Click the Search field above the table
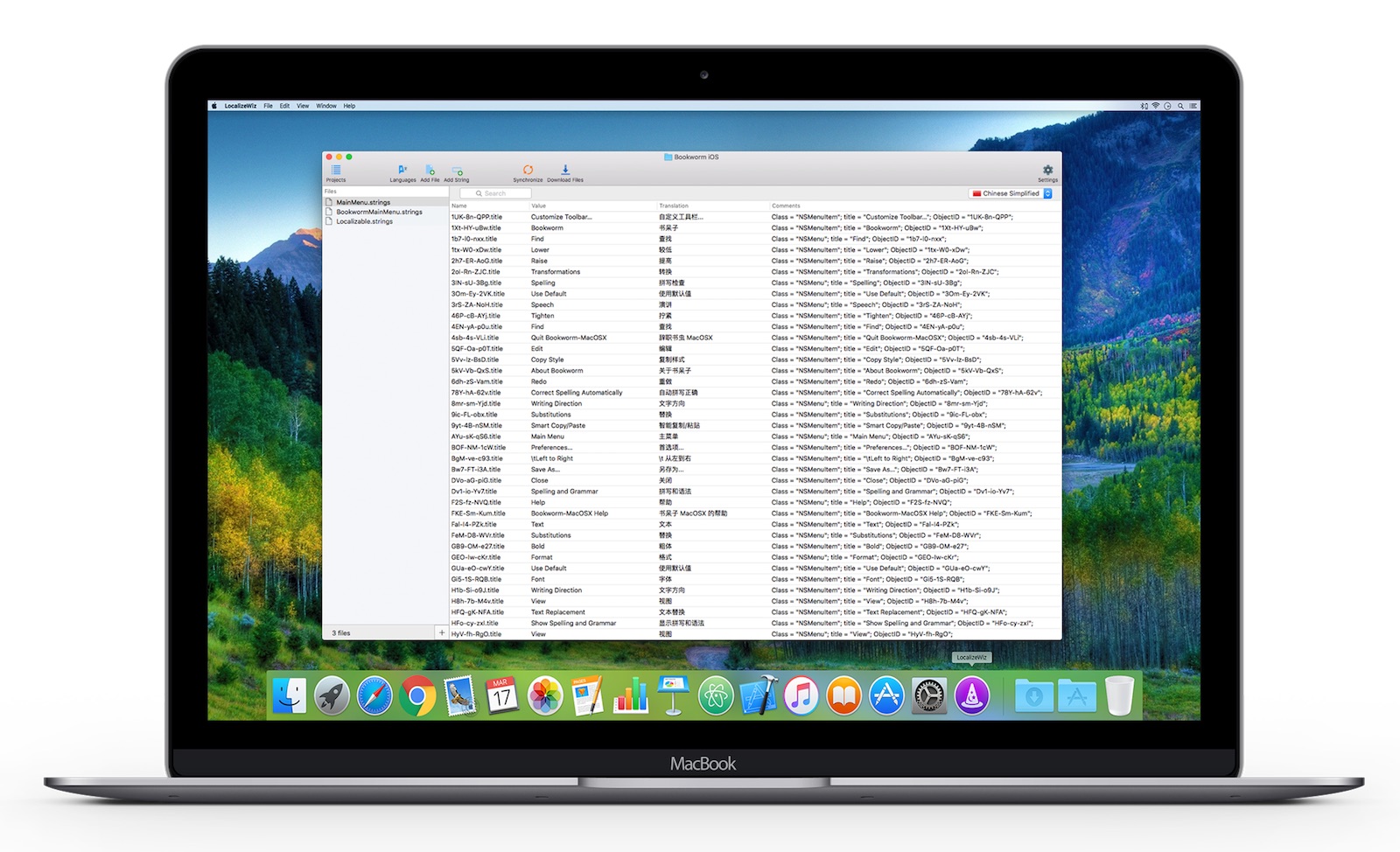The width and height of the screenshot is (1400, 852). (495, 193)
